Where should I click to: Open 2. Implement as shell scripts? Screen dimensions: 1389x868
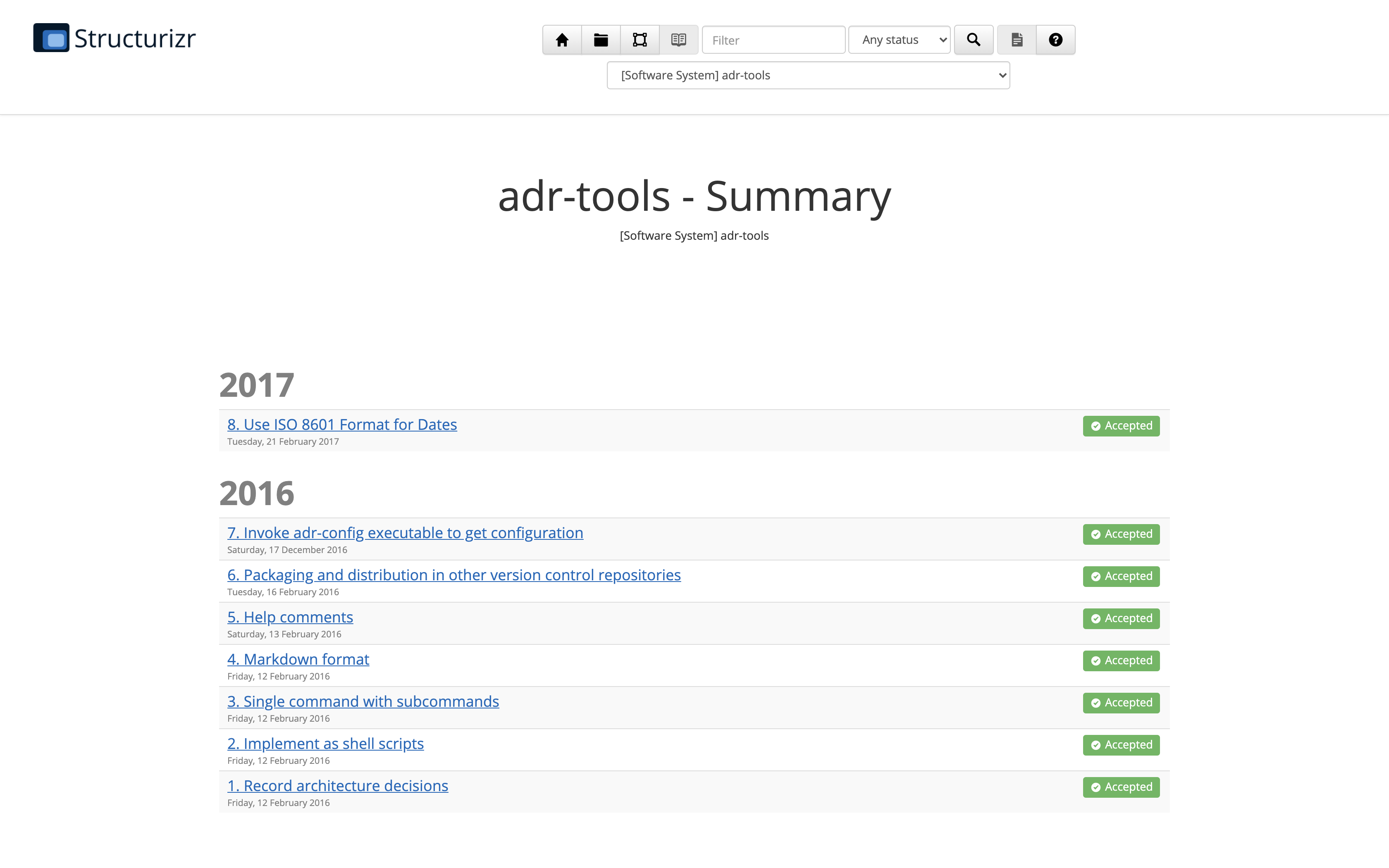click(x=325, y=743)
